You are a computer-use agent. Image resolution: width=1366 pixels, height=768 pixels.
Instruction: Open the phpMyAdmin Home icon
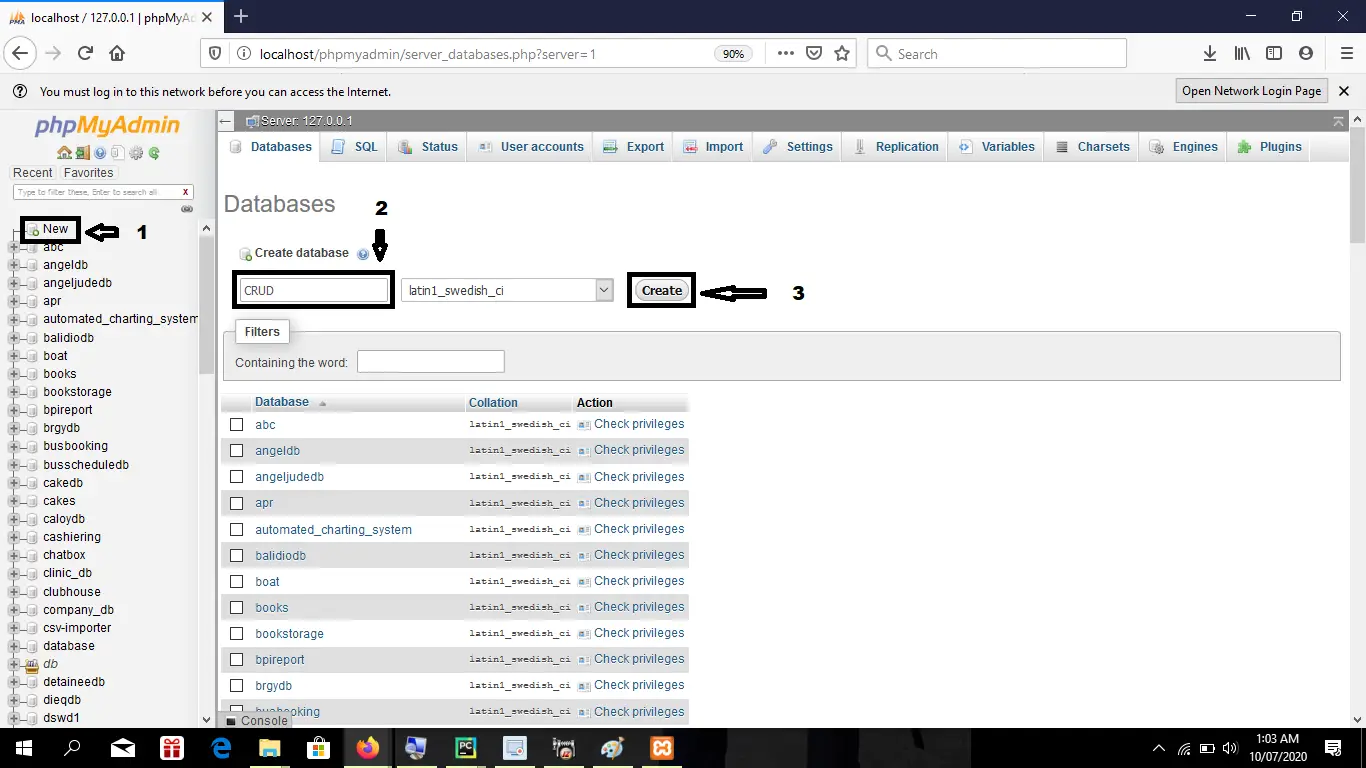click(64, 153)
